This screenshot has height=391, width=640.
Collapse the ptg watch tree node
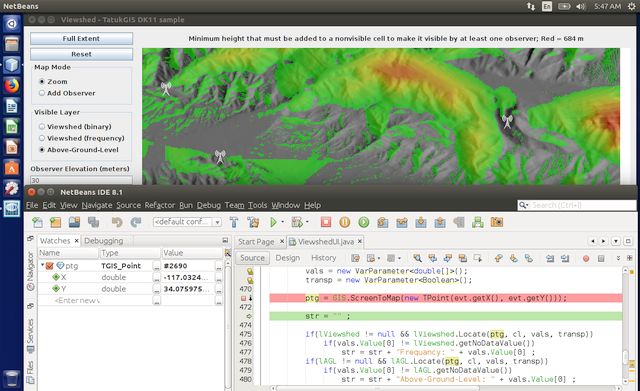[42, 265]
